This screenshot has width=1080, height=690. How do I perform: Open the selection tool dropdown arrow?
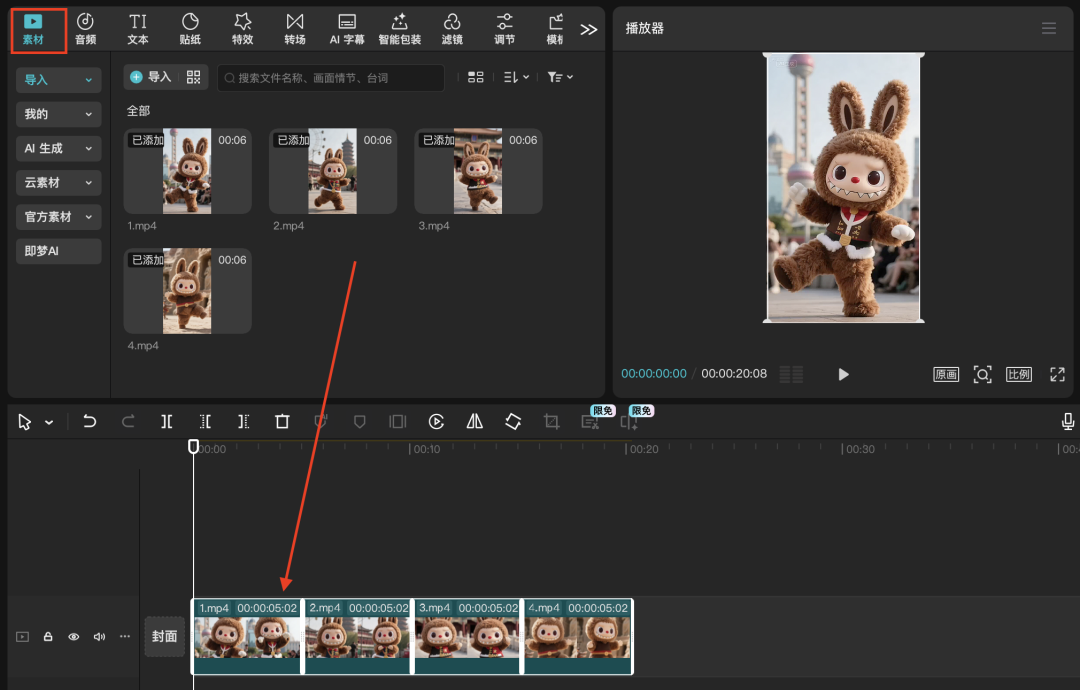click(49, 423)
